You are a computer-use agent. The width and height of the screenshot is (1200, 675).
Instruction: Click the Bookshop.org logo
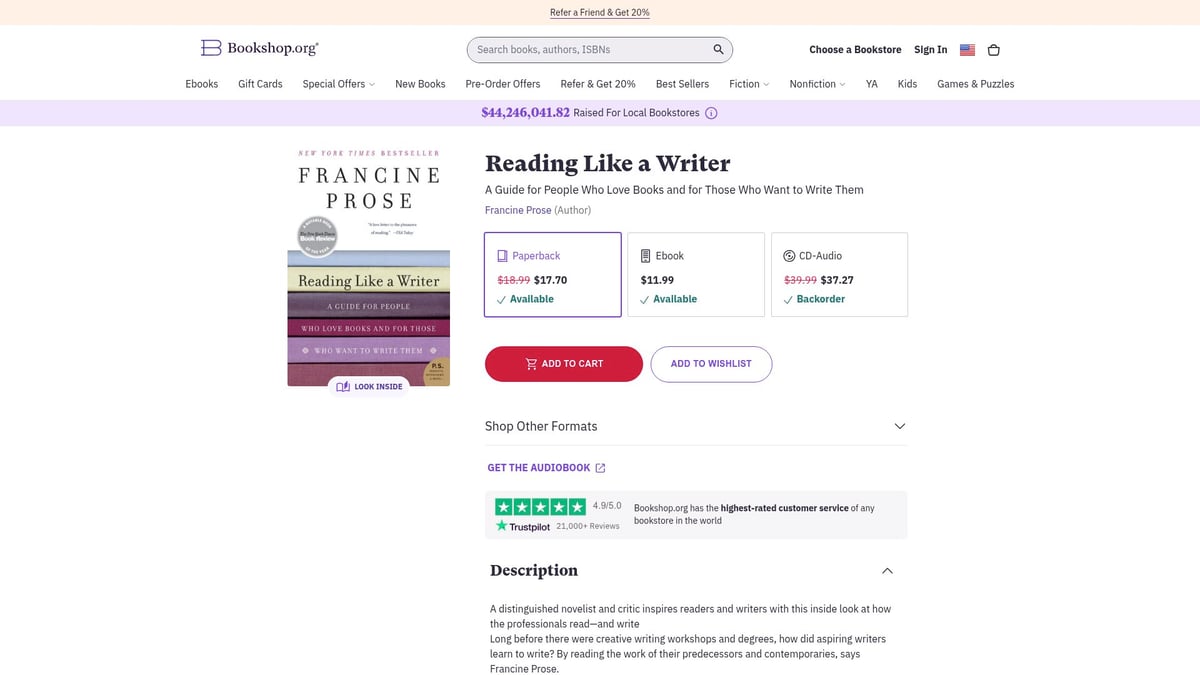coord(259,47)
